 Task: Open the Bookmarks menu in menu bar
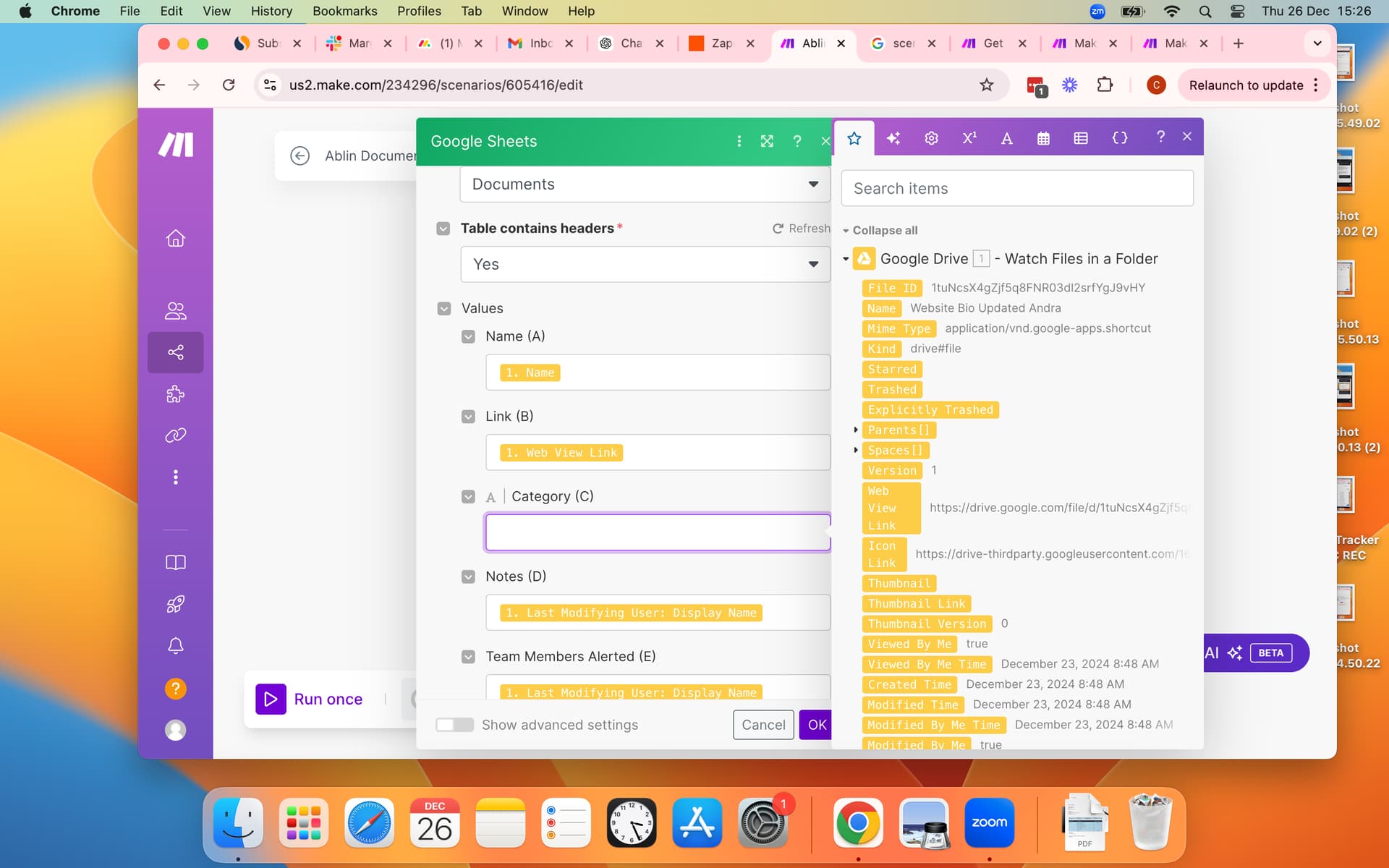click(344, 11)
